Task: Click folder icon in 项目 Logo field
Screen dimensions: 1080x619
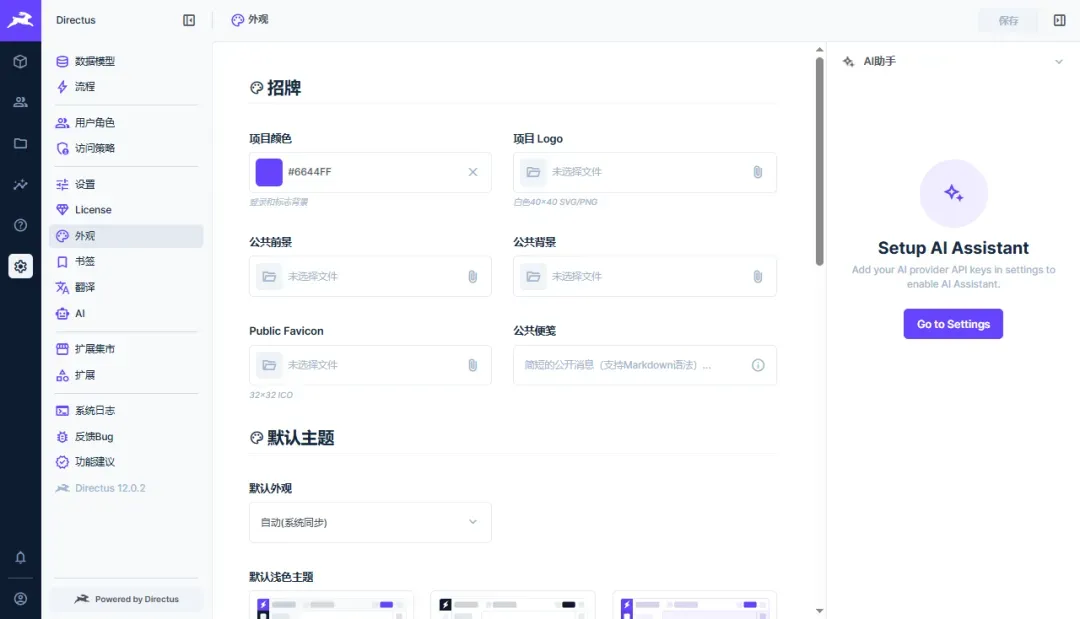Action: [533, 172]
